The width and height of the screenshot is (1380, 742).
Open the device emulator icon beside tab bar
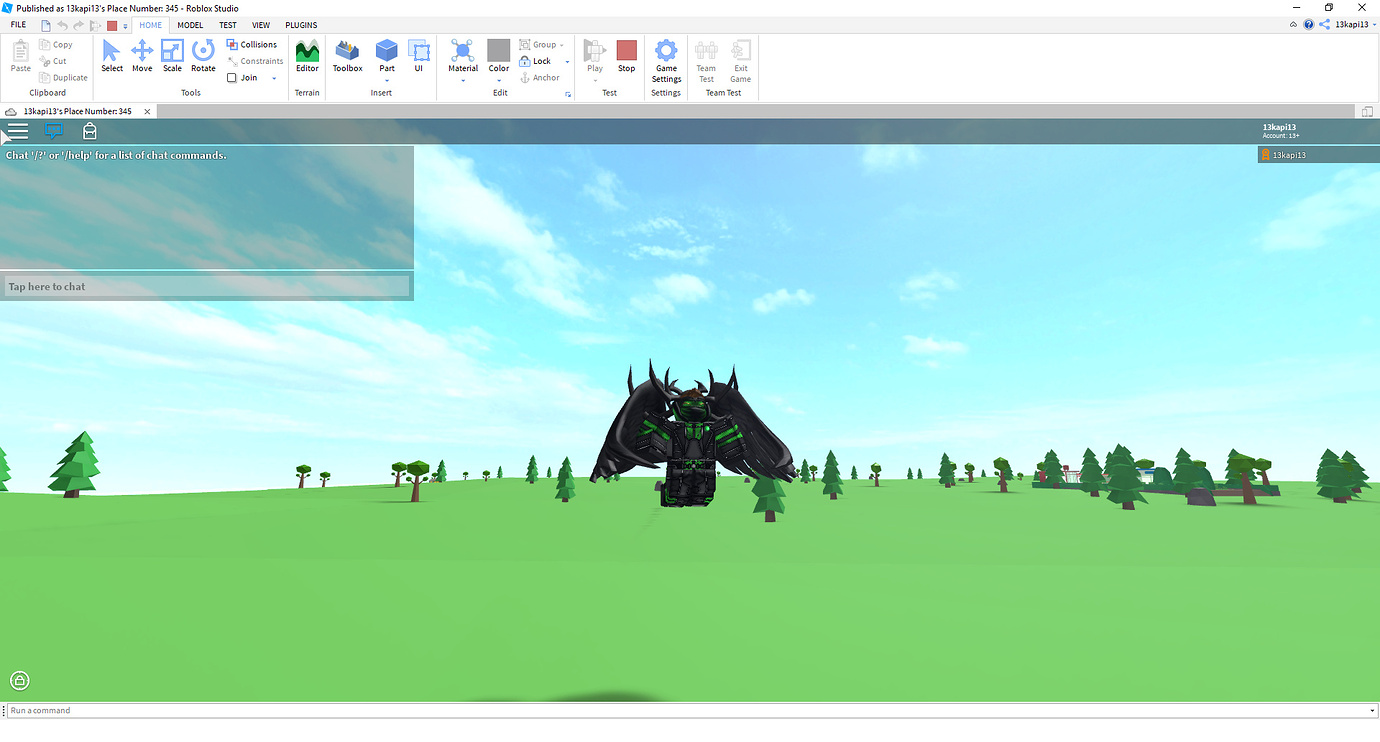[1367, 111]
